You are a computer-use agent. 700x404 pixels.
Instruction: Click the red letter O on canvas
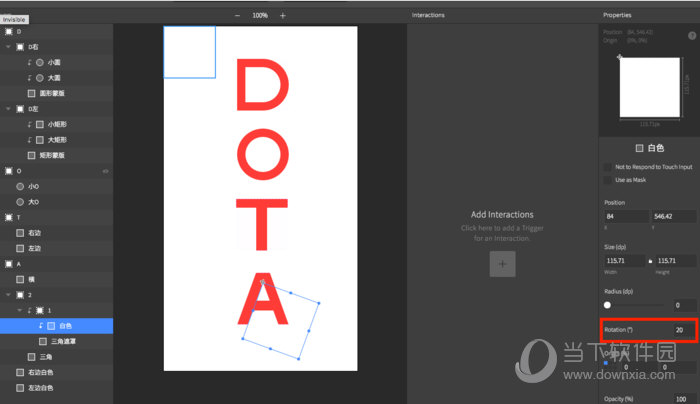coord(262,154)
